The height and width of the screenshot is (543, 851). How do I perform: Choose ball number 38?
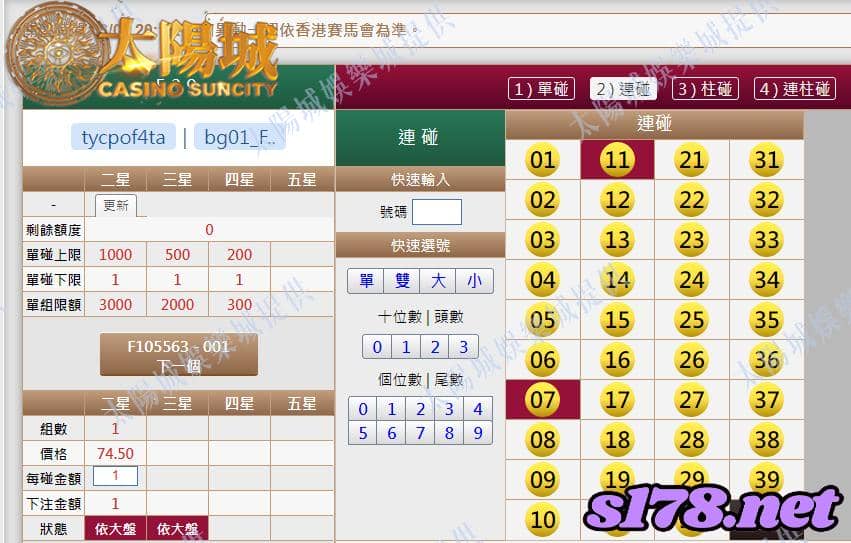tap(767, 440)
